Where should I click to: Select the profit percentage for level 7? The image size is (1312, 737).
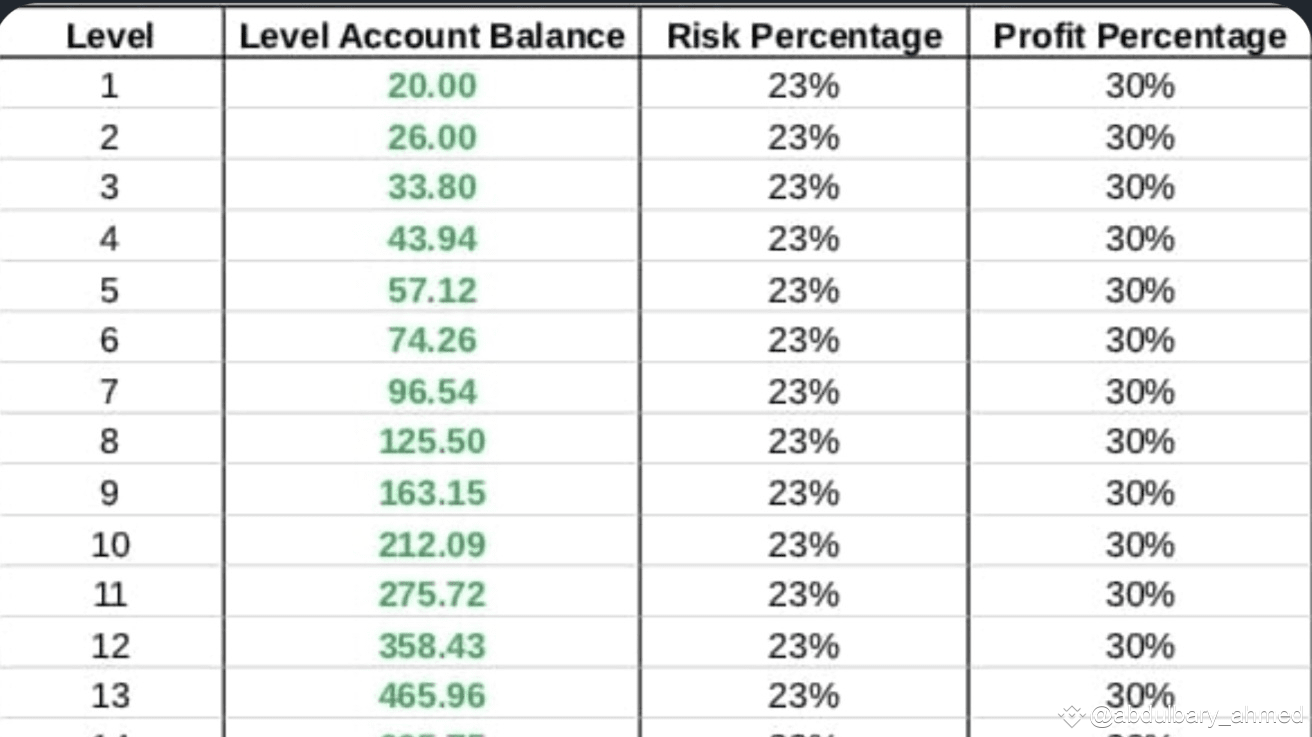pos(1139,391)
